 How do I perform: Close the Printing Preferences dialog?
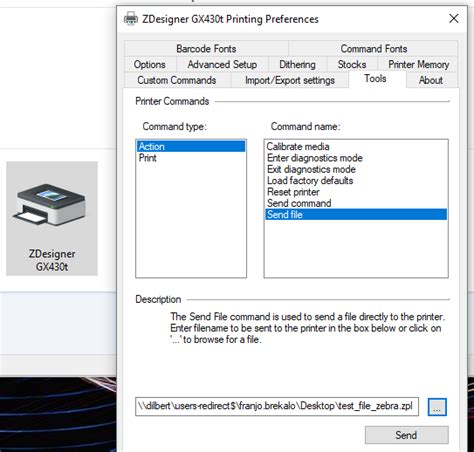(x=454, y=19)
